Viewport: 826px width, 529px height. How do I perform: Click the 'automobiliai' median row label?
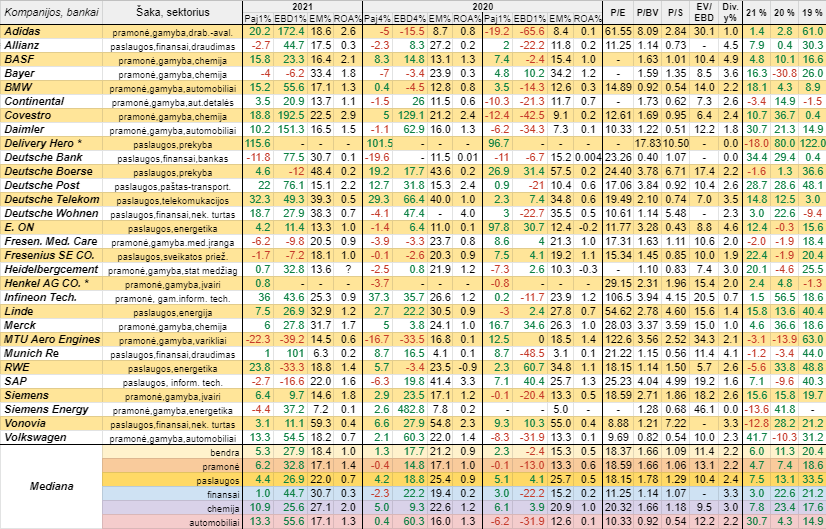tap(173, 522)
